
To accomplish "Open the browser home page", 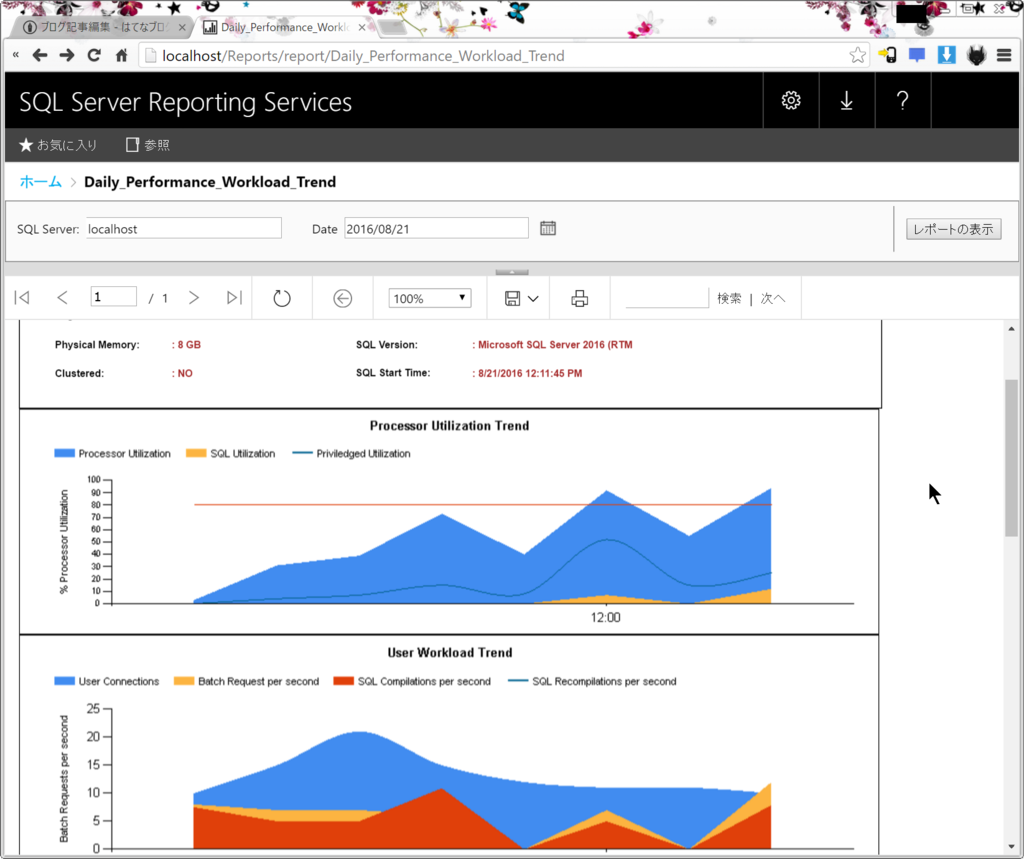I will coord(121,56).
